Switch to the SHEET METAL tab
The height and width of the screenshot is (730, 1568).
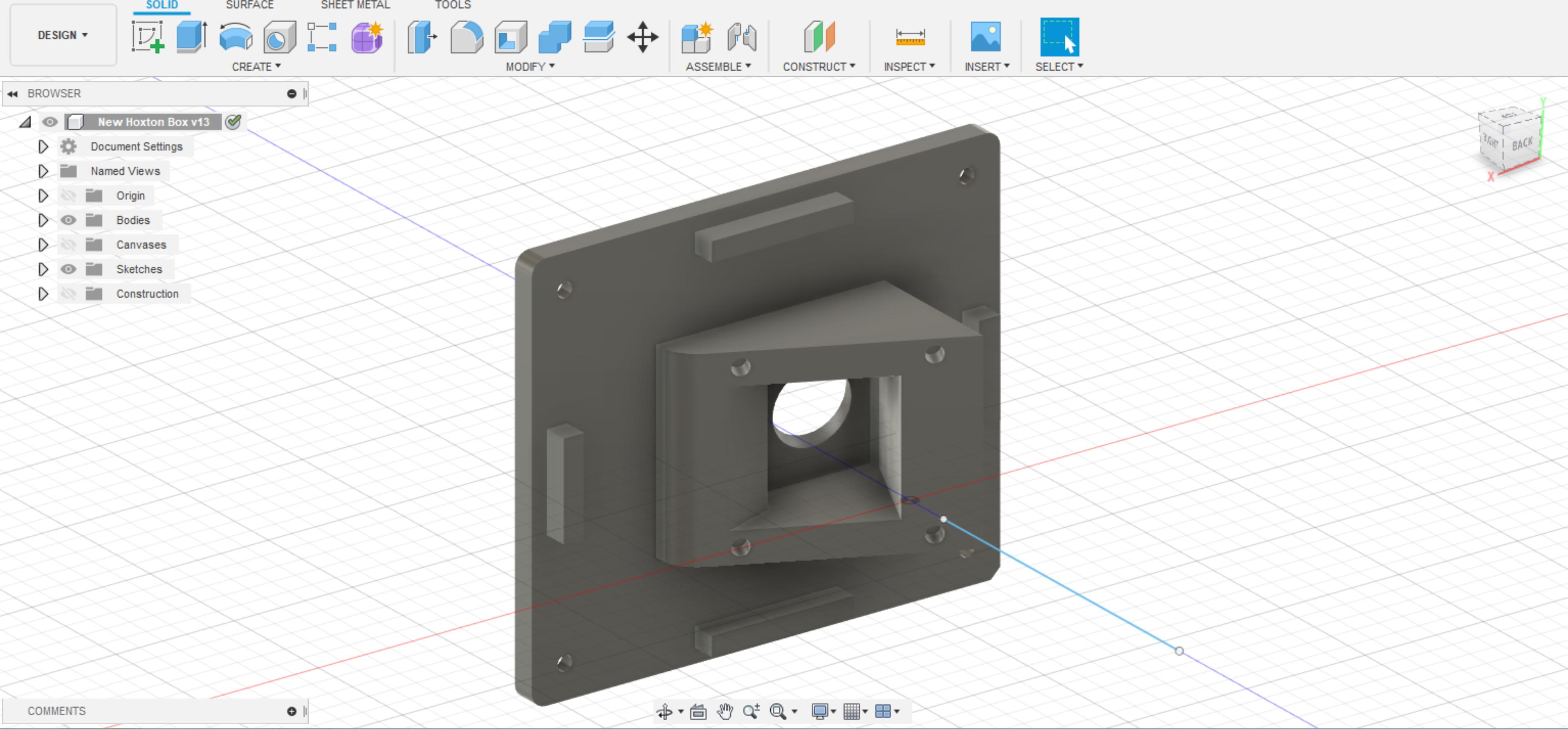[x=355, y=5]
